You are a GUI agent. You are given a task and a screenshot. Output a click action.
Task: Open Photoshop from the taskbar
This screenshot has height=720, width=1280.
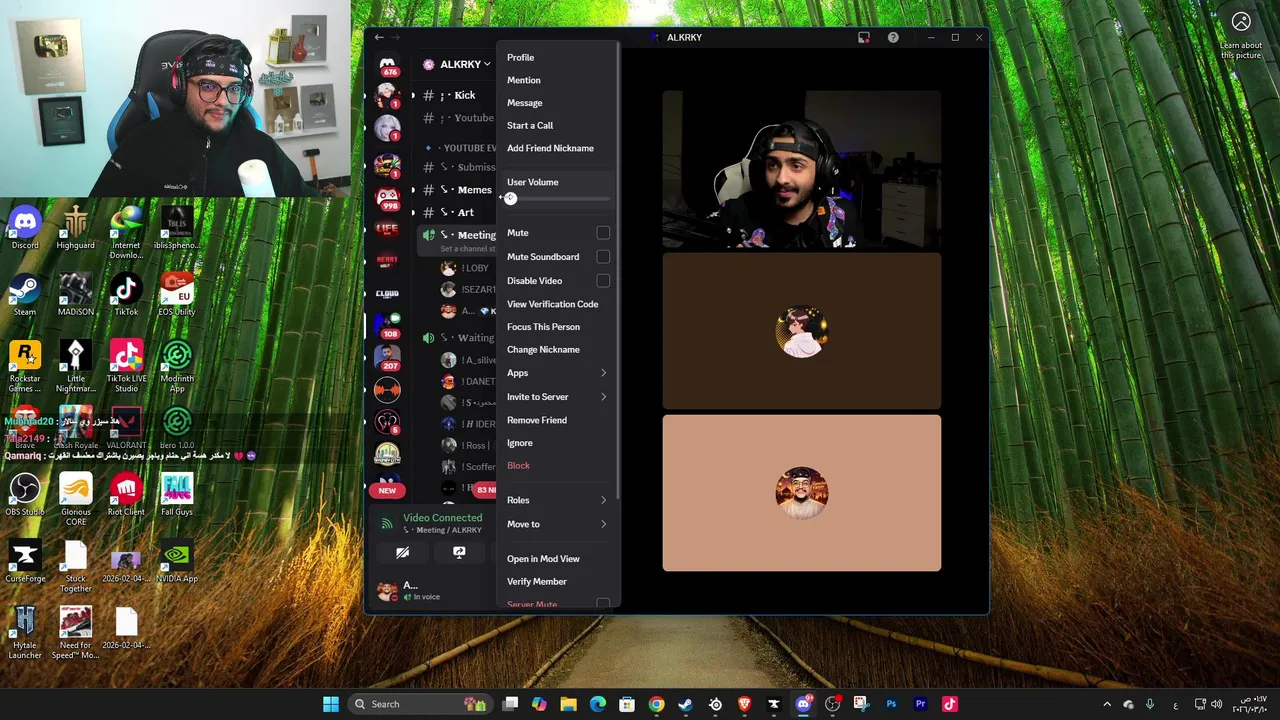point(891,704)
